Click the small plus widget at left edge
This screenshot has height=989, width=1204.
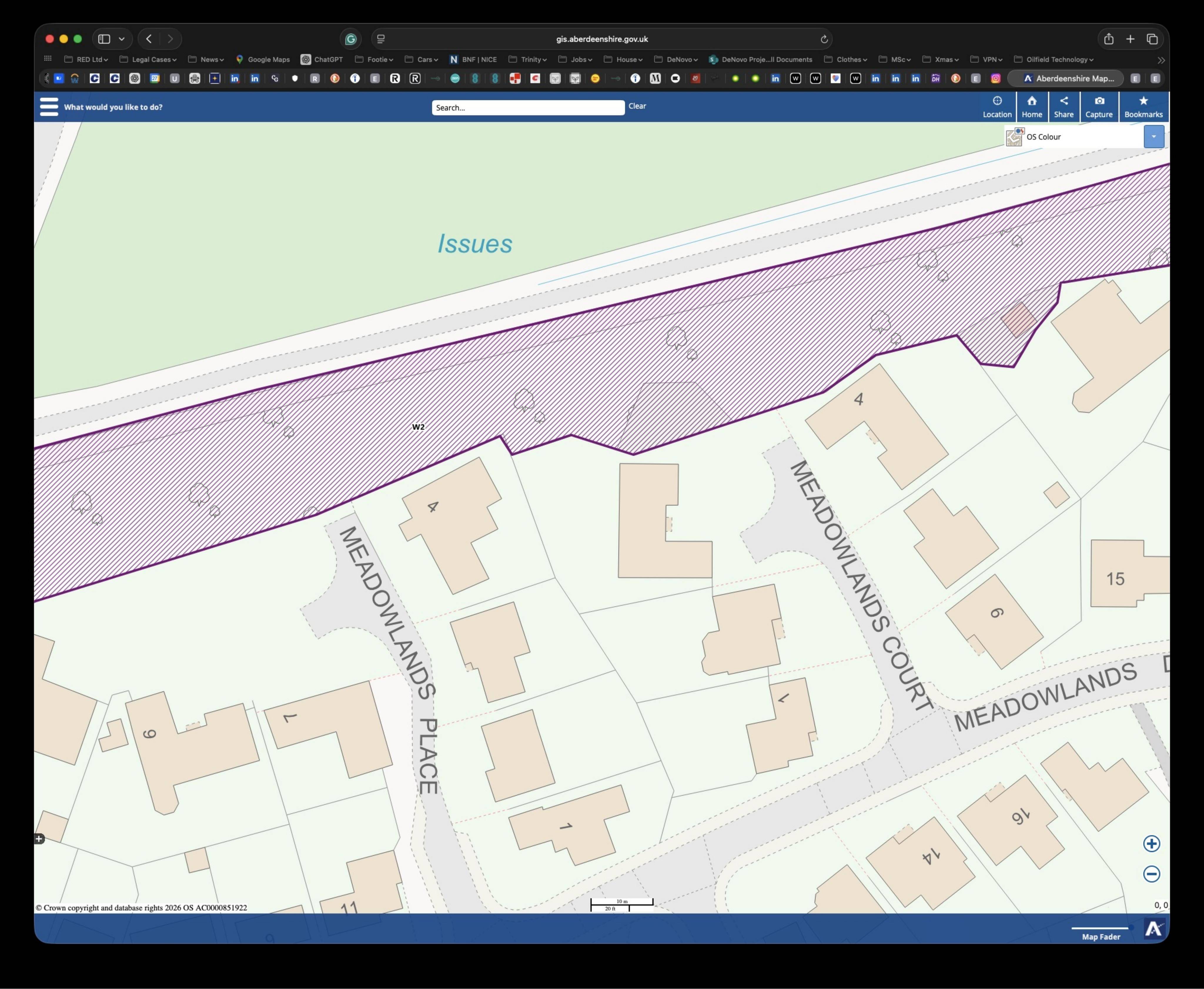click(39, 838)
